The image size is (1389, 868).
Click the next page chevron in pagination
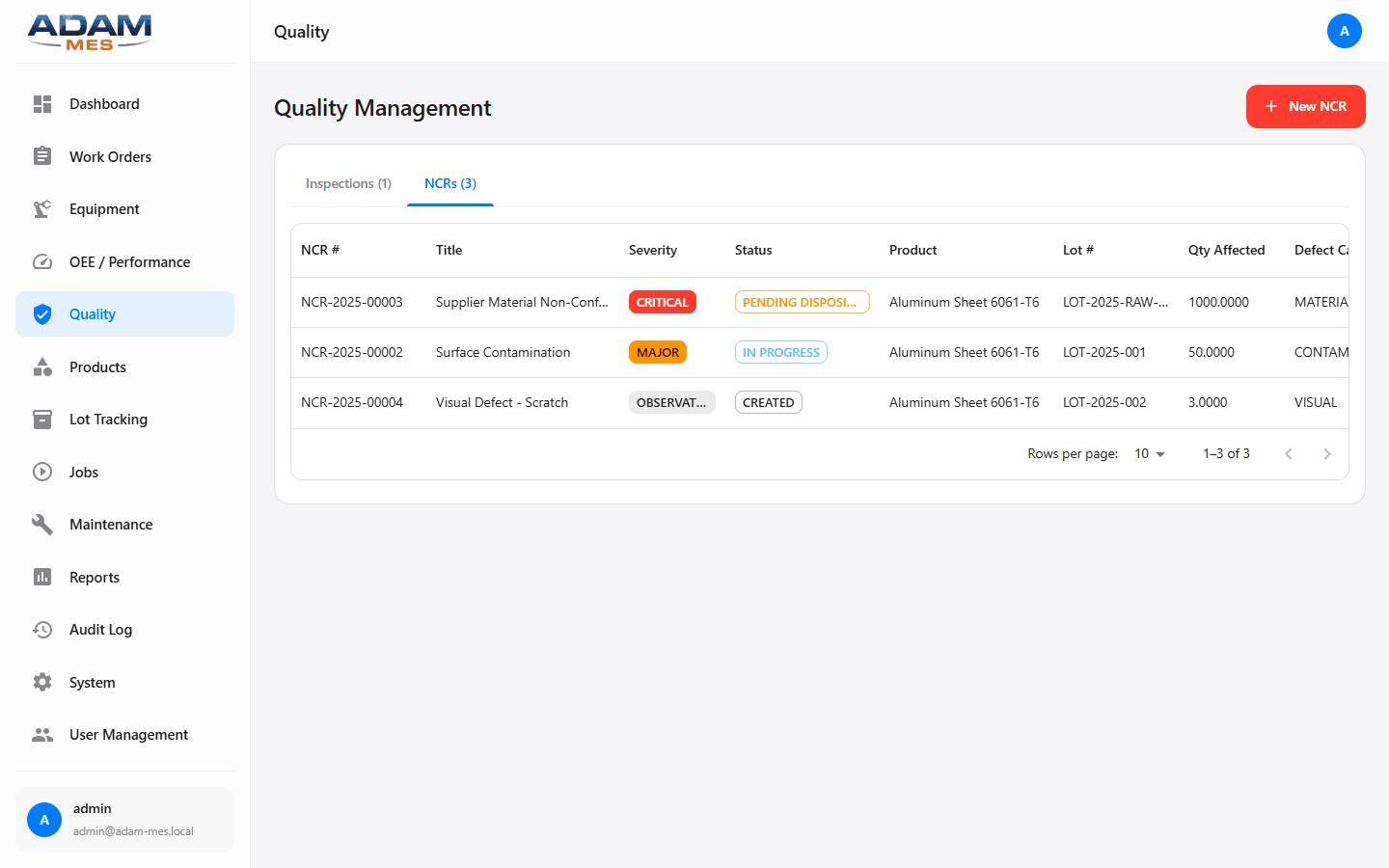tap(1327, 453)
